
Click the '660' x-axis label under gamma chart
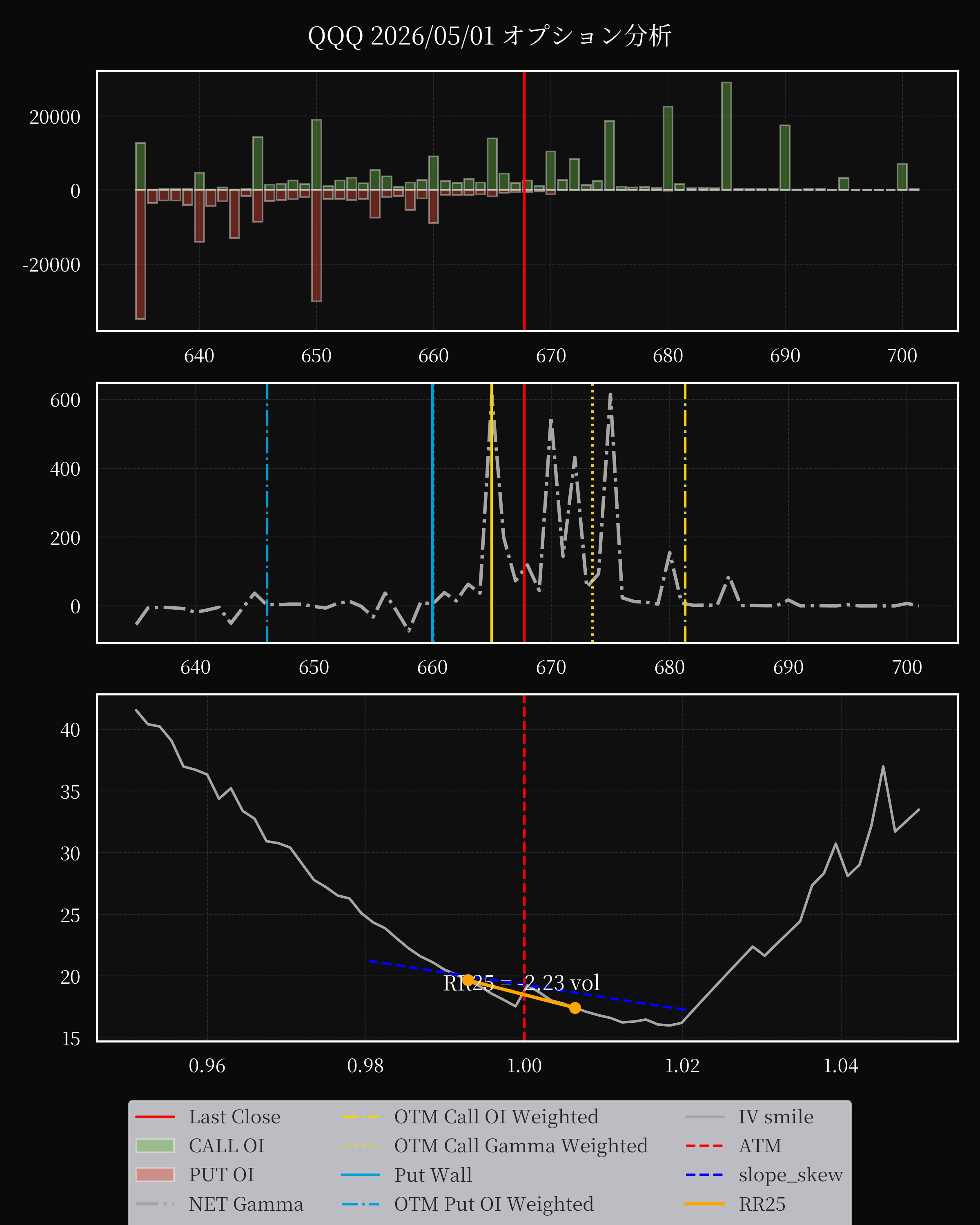(432, 667)
